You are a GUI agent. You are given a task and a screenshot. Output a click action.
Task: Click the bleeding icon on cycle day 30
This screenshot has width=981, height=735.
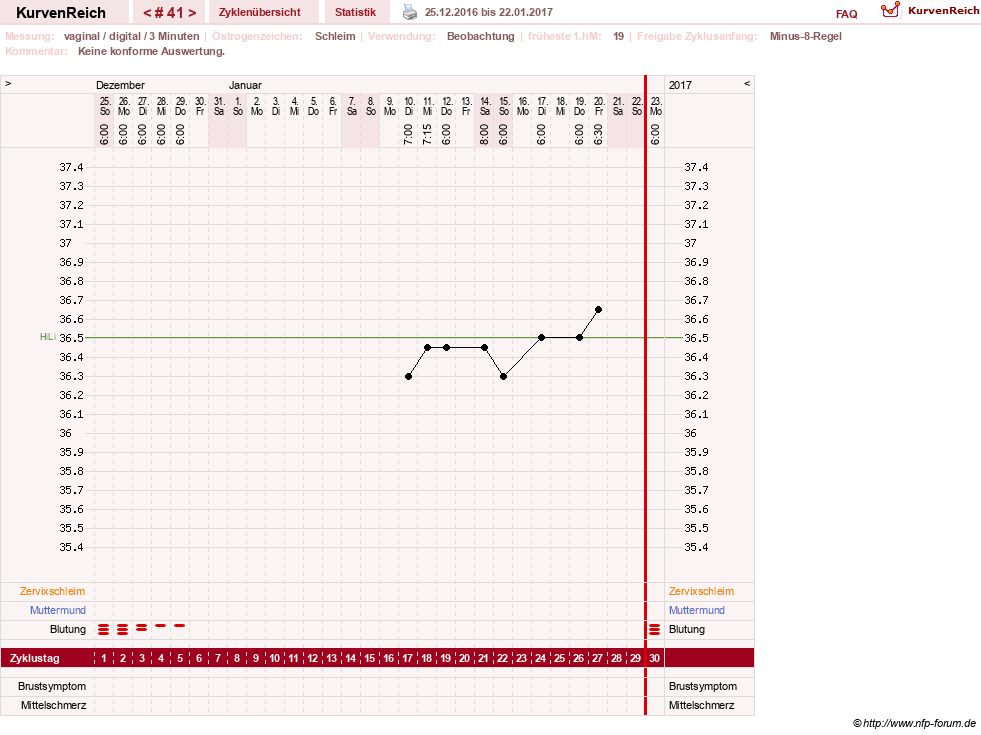pyautogui.click(x=654, y=629)
